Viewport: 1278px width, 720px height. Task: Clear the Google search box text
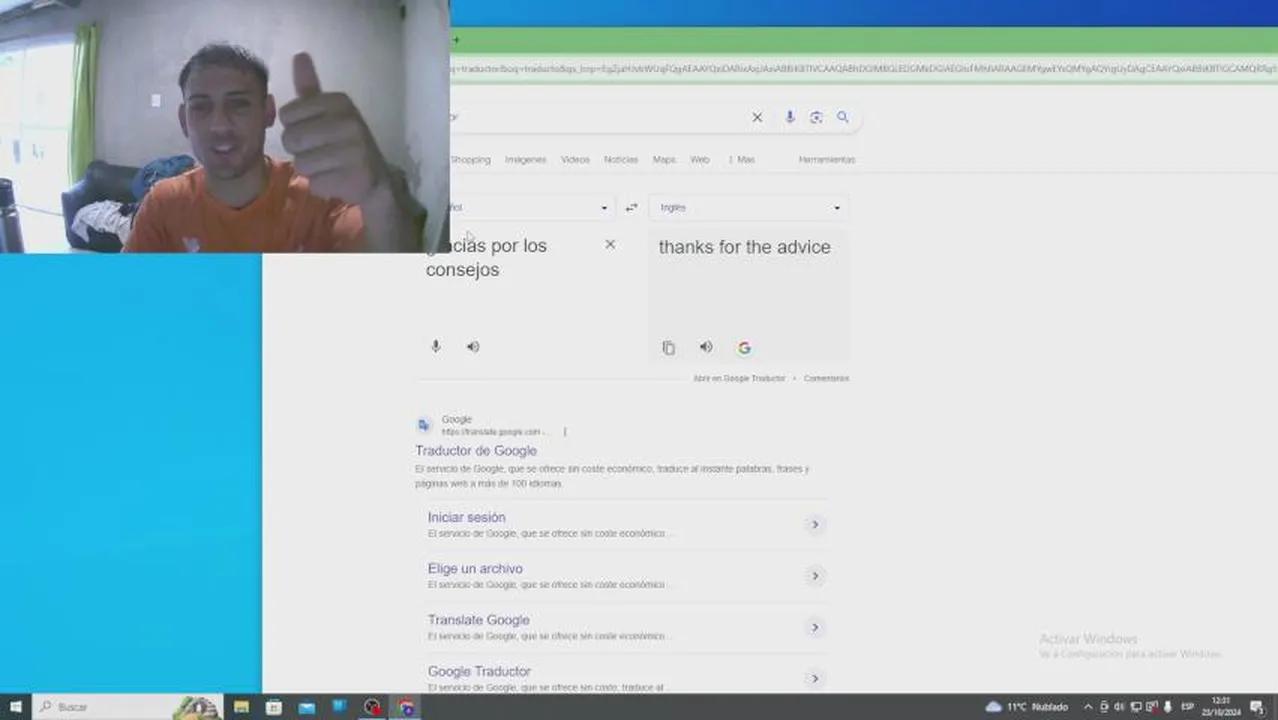(x=757, y=117)
